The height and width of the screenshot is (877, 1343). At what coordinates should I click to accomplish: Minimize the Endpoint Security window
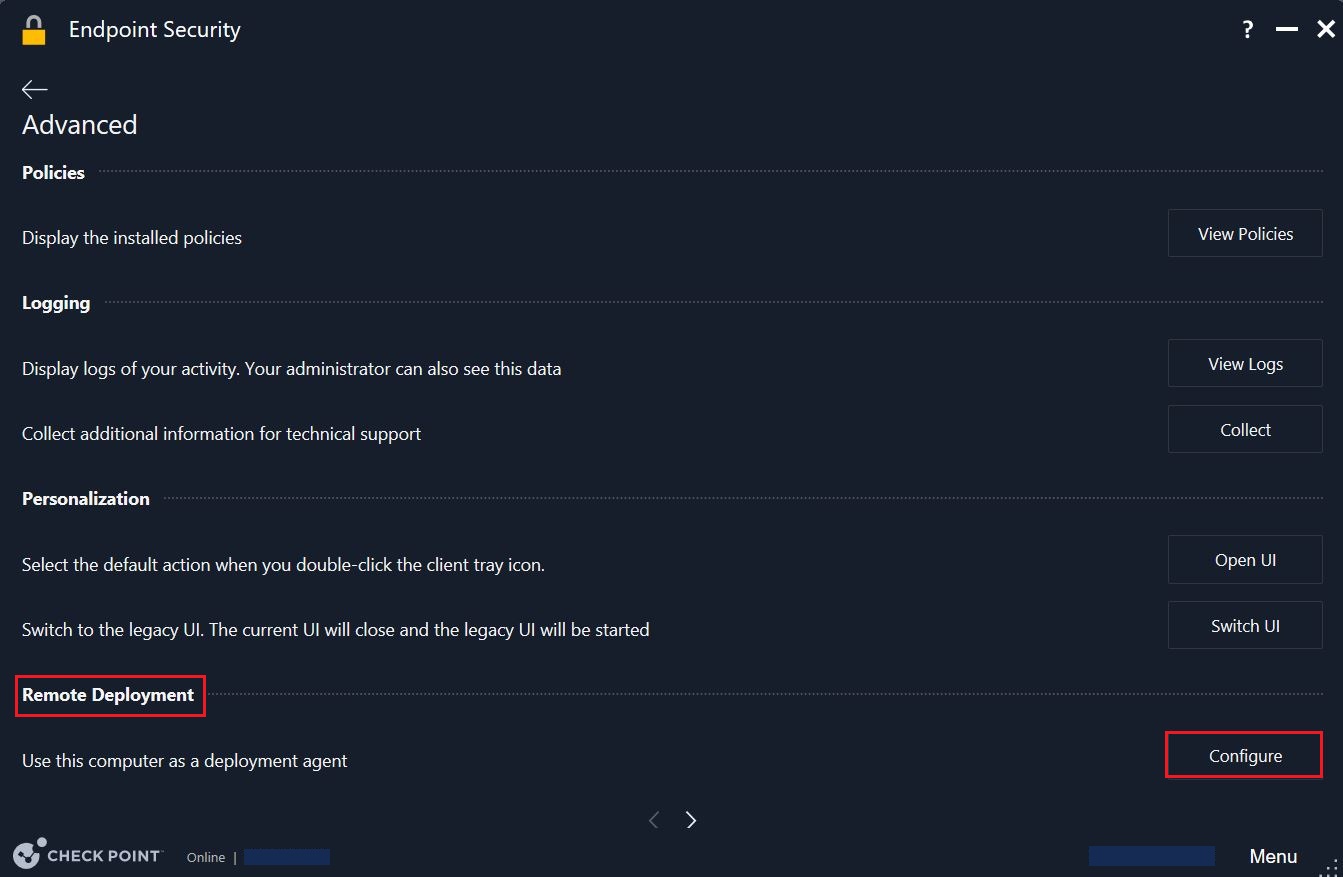1287,30
